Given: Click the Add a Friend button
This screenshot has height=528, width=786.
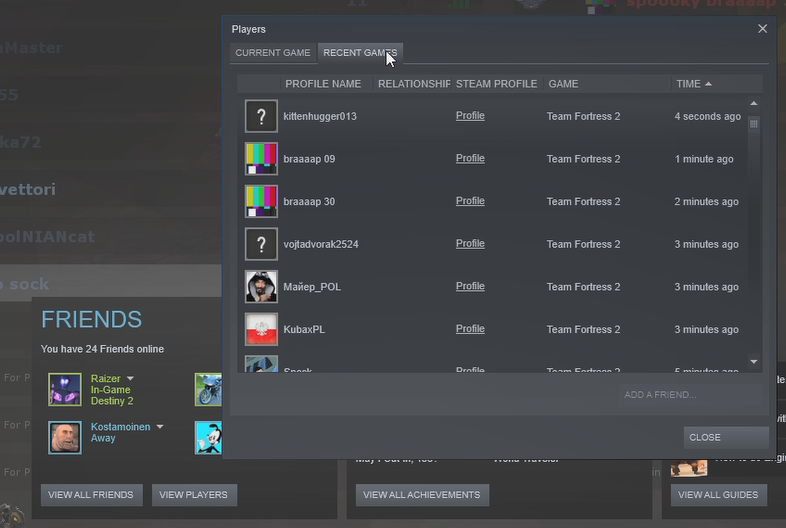Looking at the screenshot, I should click(691, 395).
